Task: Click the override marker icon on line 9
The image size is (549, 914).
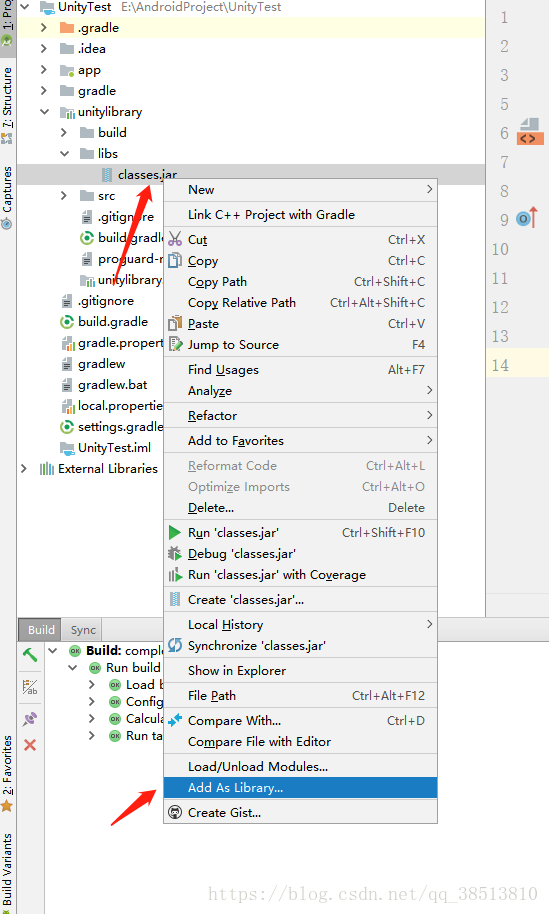Action: [526, 219]
